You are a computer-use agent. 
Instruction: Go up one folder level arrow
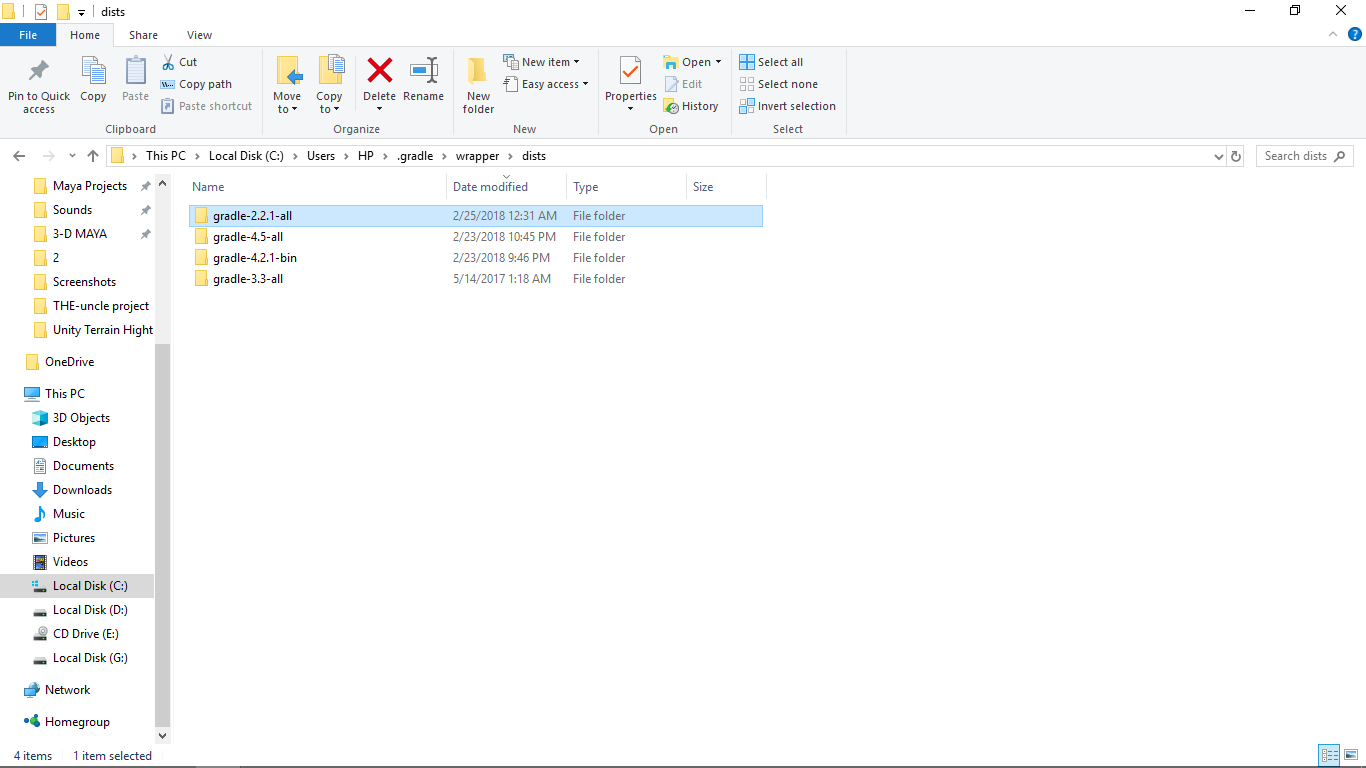click(93, 156)
